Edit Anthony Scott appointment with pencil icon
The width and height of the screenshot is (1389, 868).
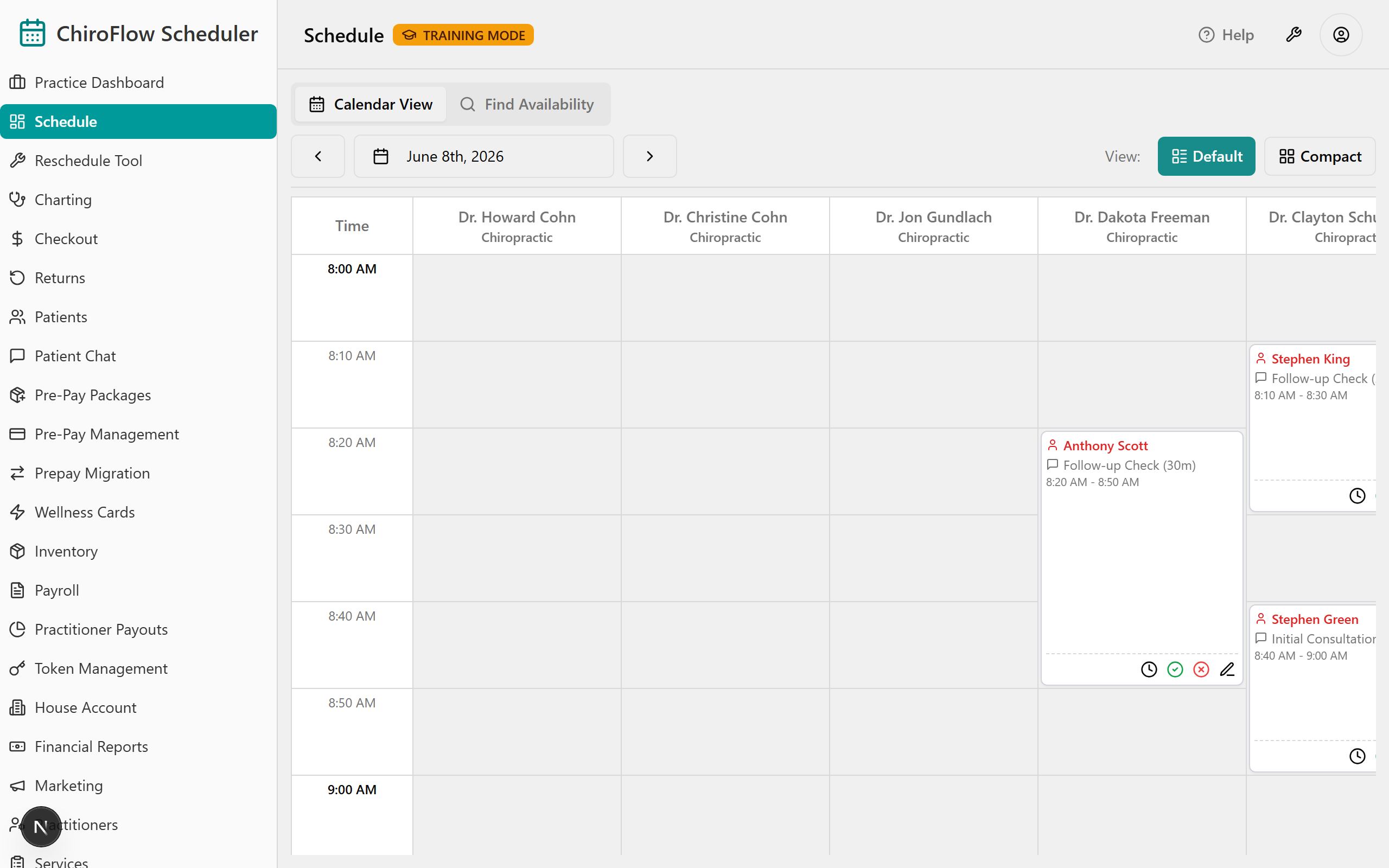click(x=1227, y=669)
